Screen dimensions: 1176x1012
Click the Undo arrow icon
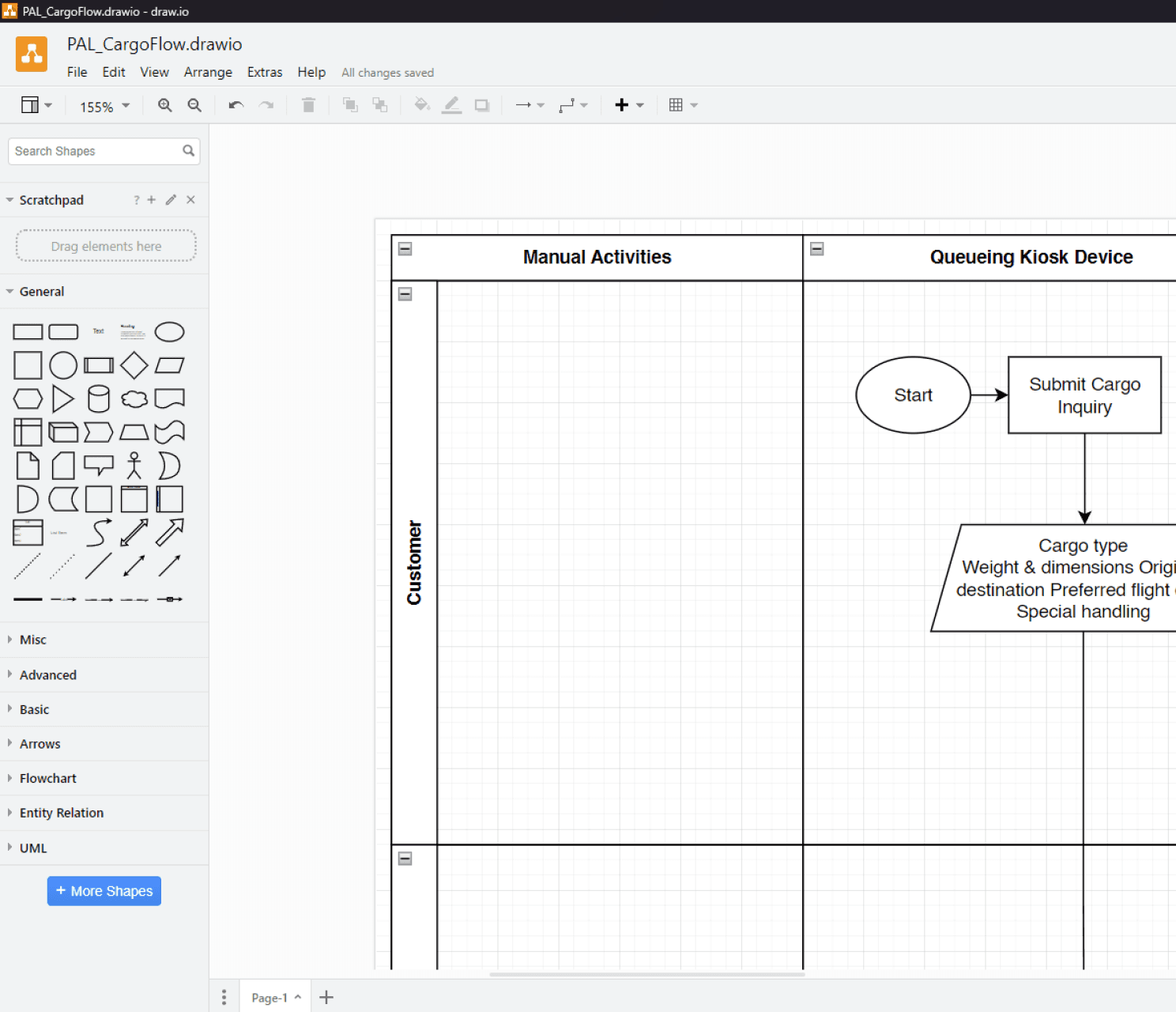tap(236, 105)
